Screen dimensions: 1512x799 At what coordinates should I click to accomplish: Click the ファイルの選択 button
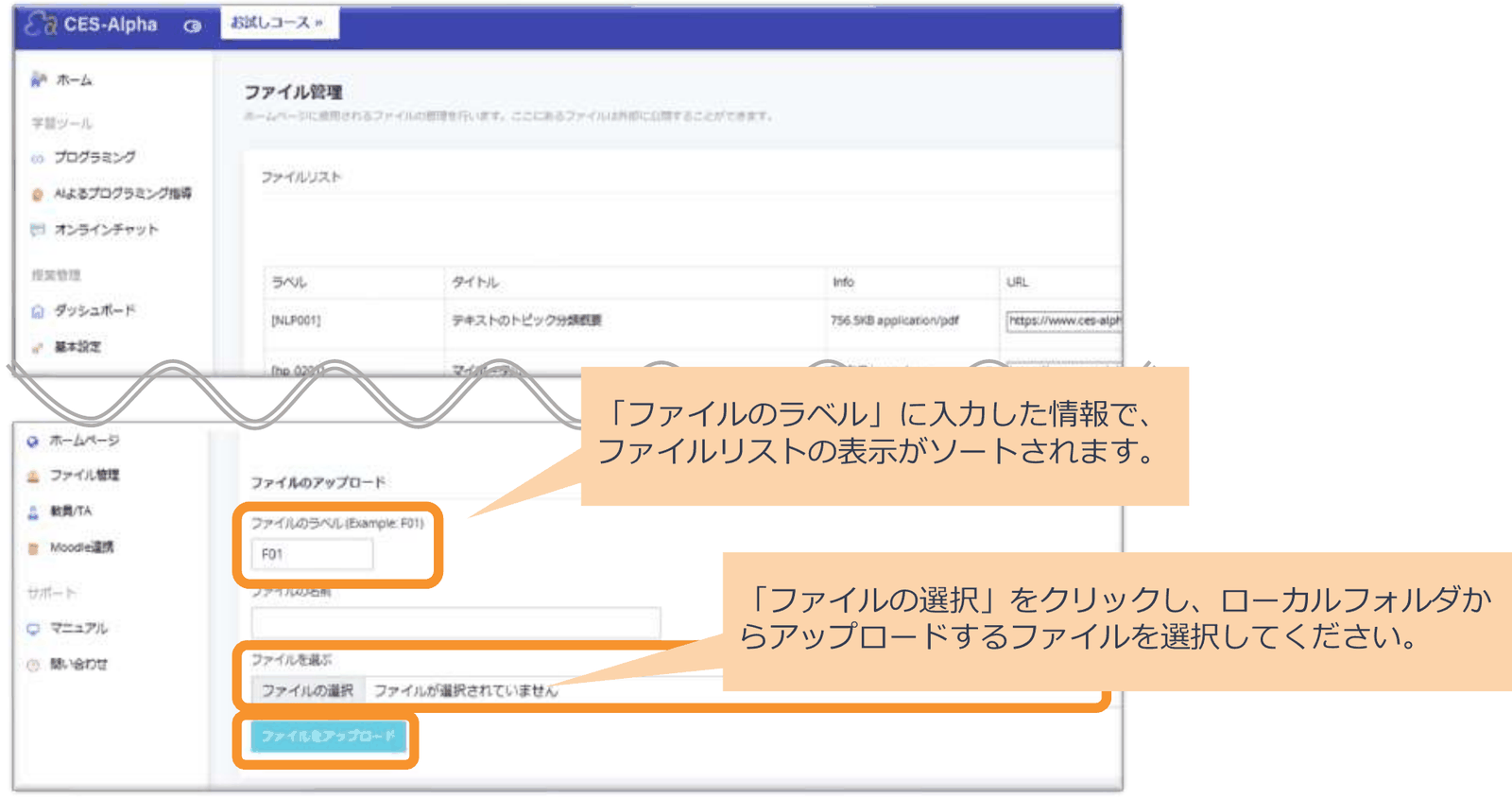(307, 690)
